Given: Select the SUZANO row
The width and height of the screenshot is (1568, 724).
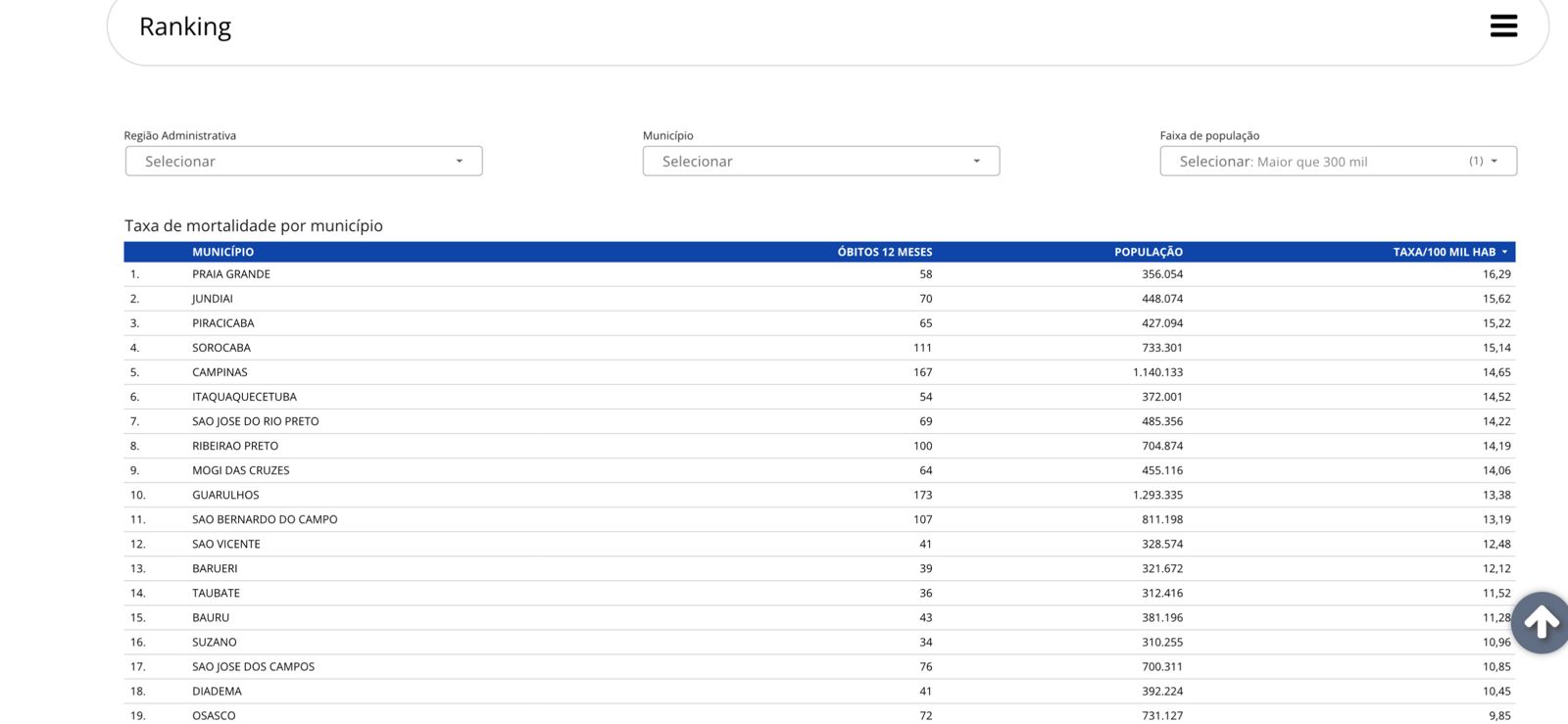Looking at the screenshot, I should 819,642.
